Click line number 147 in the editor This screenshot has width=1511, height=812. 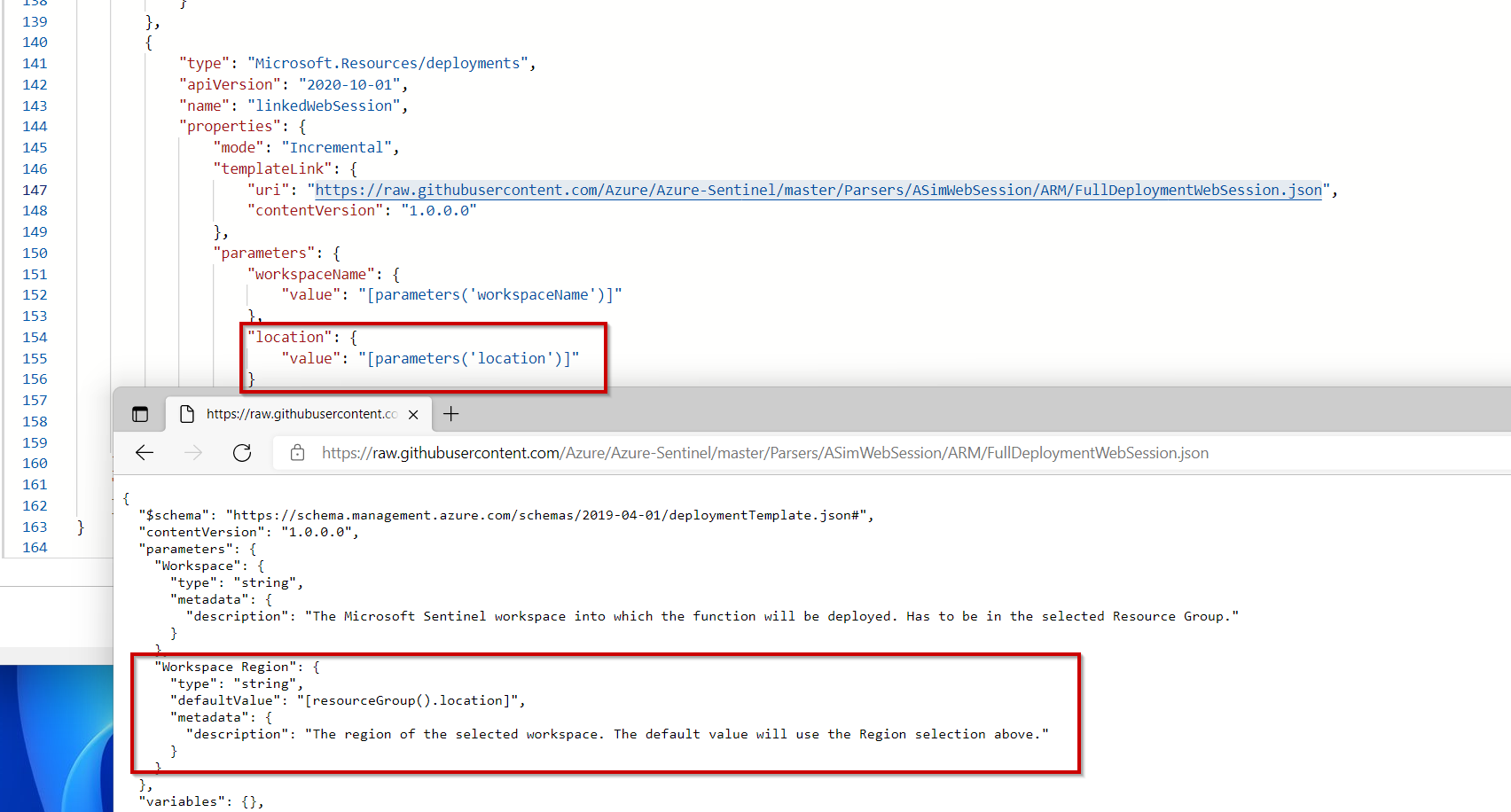pyautogui.click(x=35, y=189)
